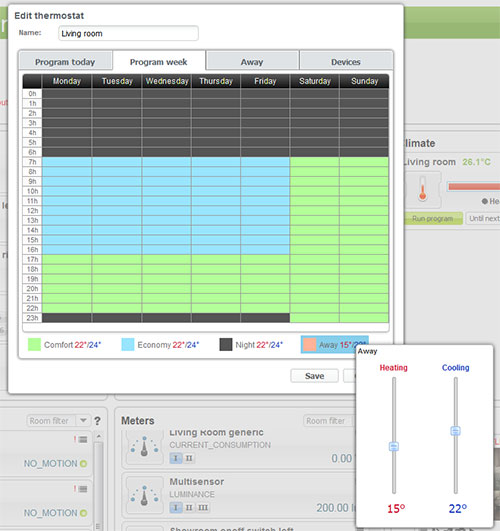
Task: Select the Program week tab
Action: point(159,62)
